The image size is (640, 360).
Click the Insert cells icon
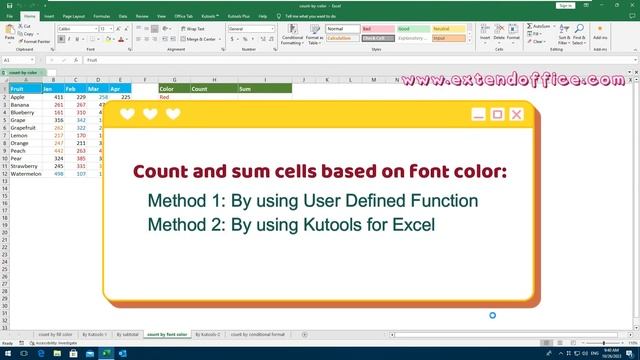pyautogui.click(x=485, y=29)
